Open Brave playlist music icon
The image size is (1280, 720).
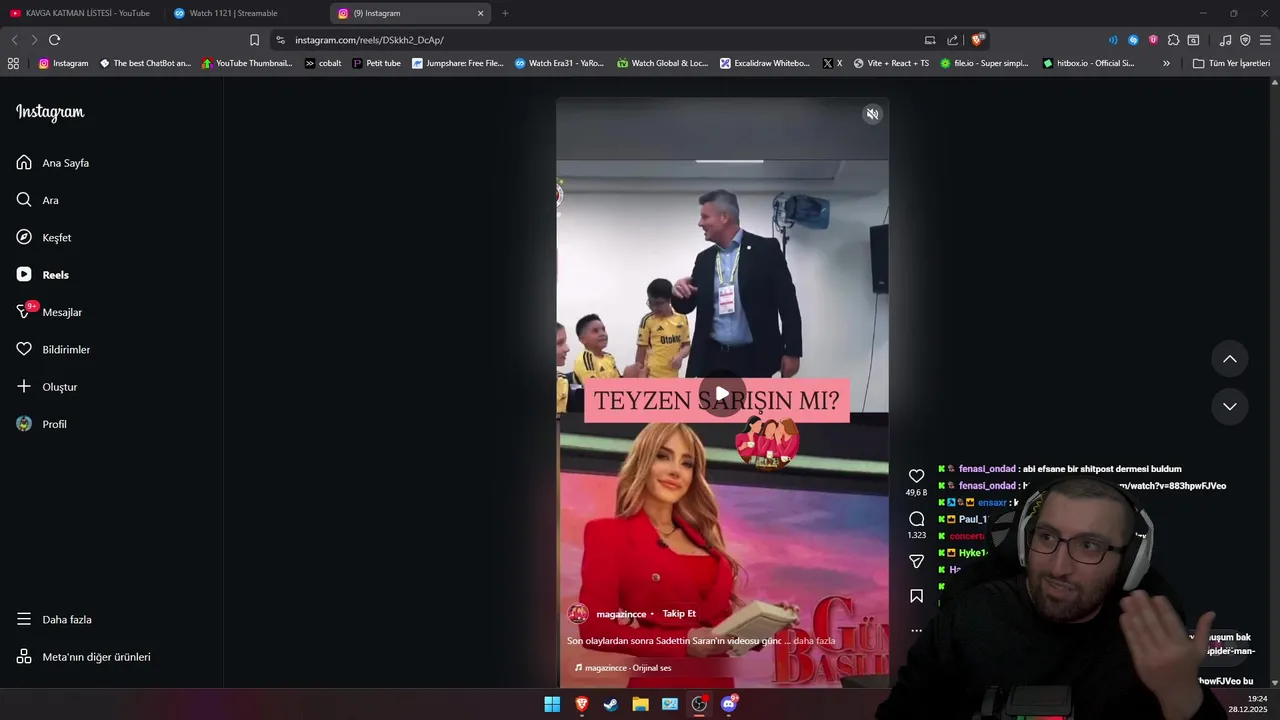click(x=1226, y=40)
